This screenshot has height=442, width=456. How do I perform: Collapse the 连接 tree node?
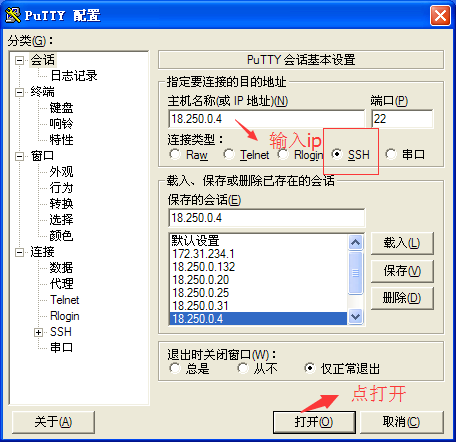click(20, 252)
